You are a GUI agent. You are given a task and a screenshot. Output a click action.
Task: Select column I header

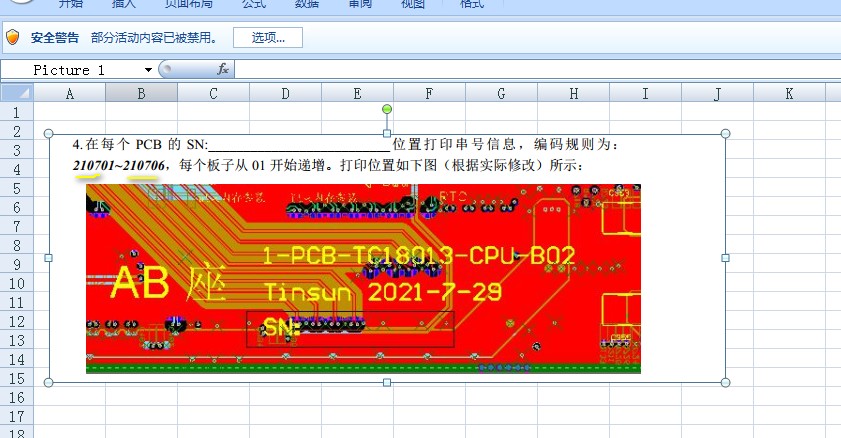click(645, 93)
